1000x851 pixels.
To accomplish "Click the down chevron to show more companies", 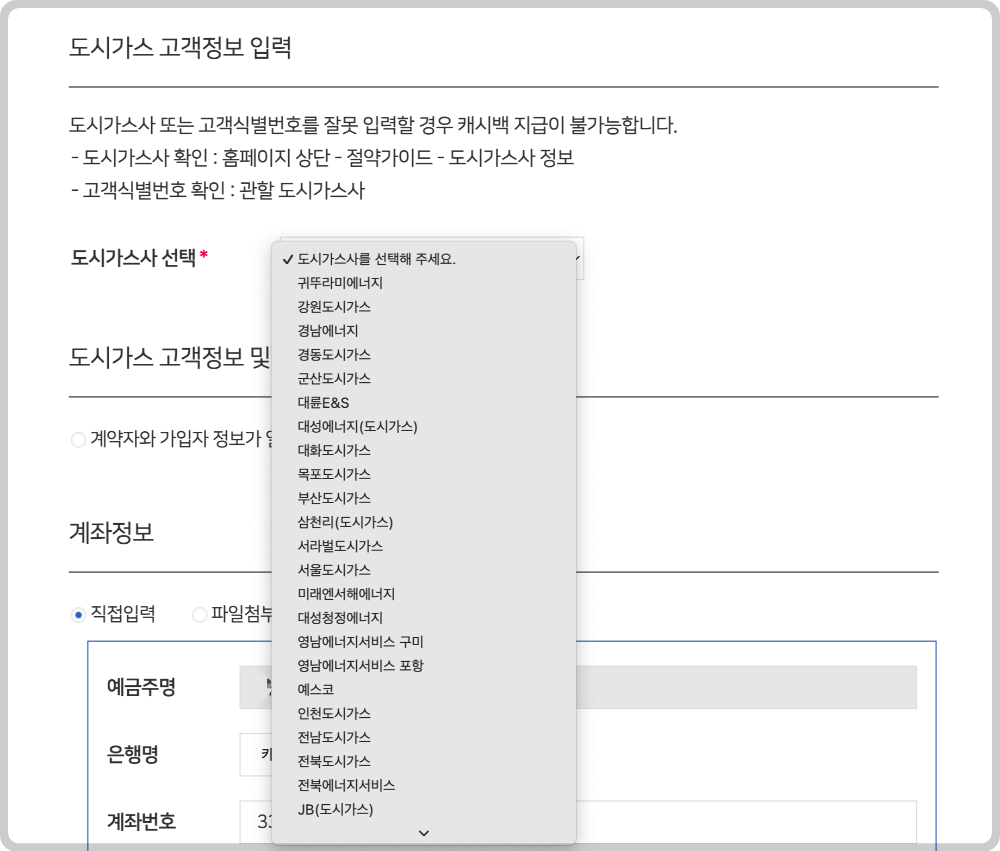I will pyautogui.click(x=423, y=833).
